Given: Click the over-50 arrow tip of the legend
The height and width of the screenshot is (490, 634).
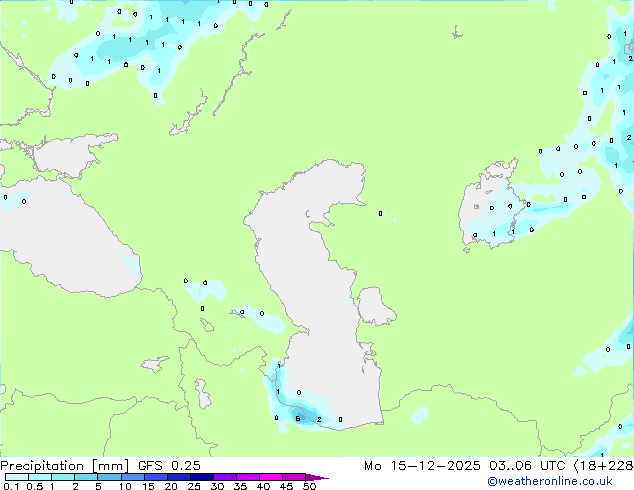Looking at the screenshot, I should (317, 477).
